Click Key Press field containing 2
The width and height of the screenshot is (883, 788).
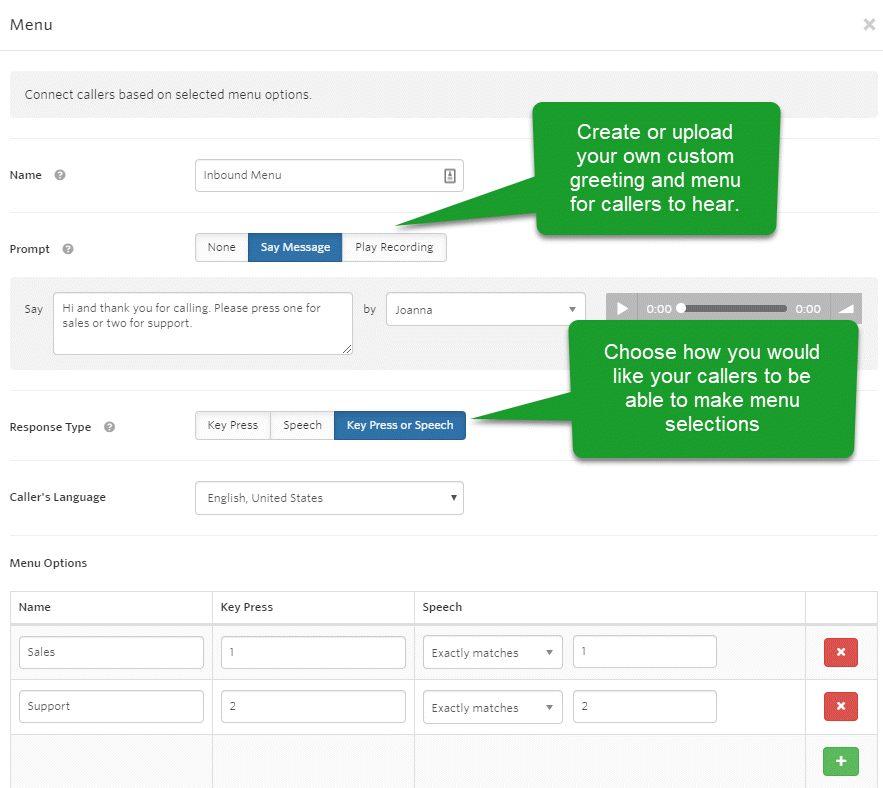coord(313,706)
